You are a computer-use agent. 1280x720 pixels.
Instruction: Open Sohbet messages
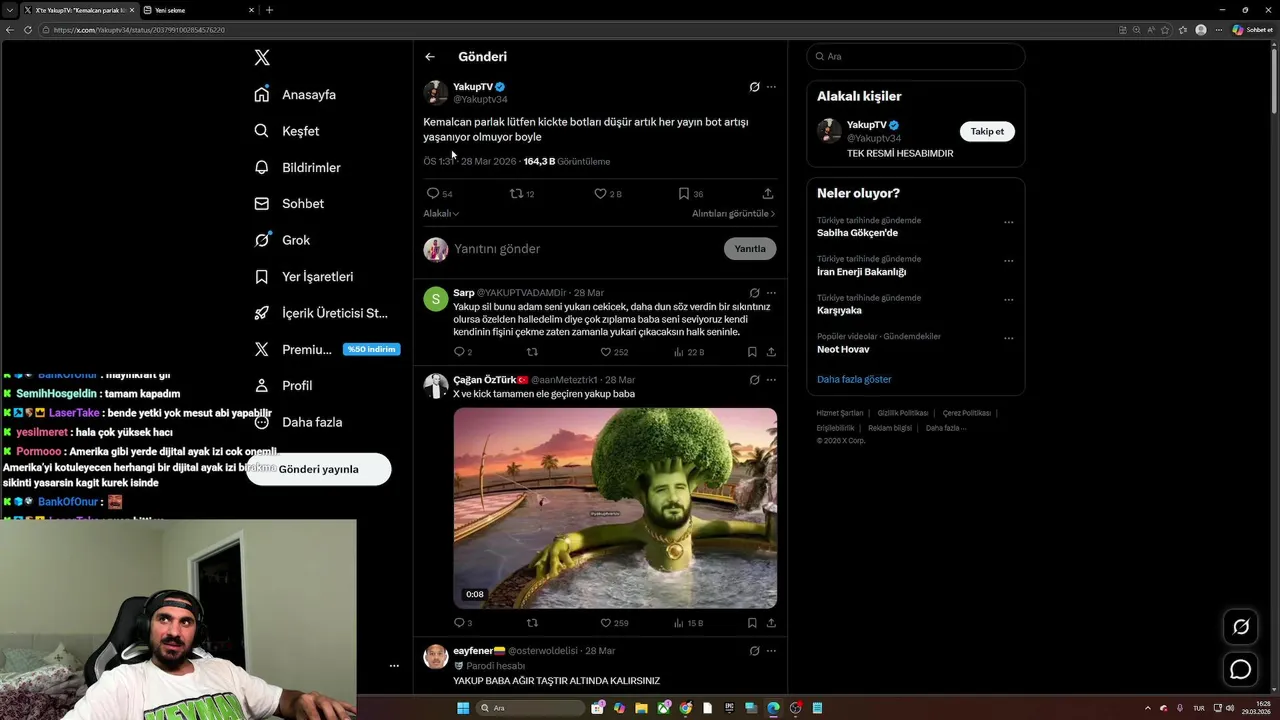click(289, 204)
